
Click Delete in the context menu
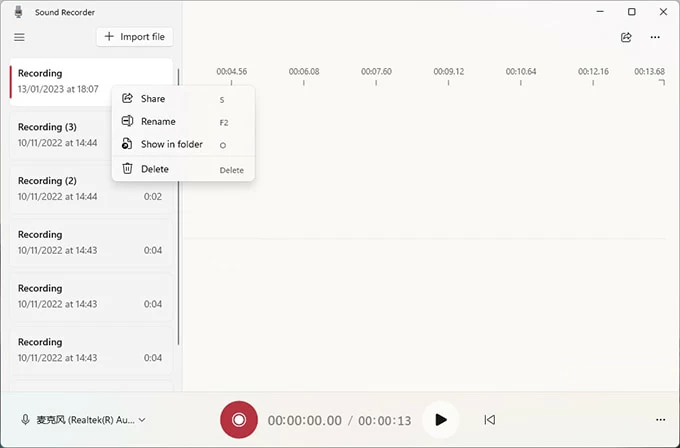point(155,169)
